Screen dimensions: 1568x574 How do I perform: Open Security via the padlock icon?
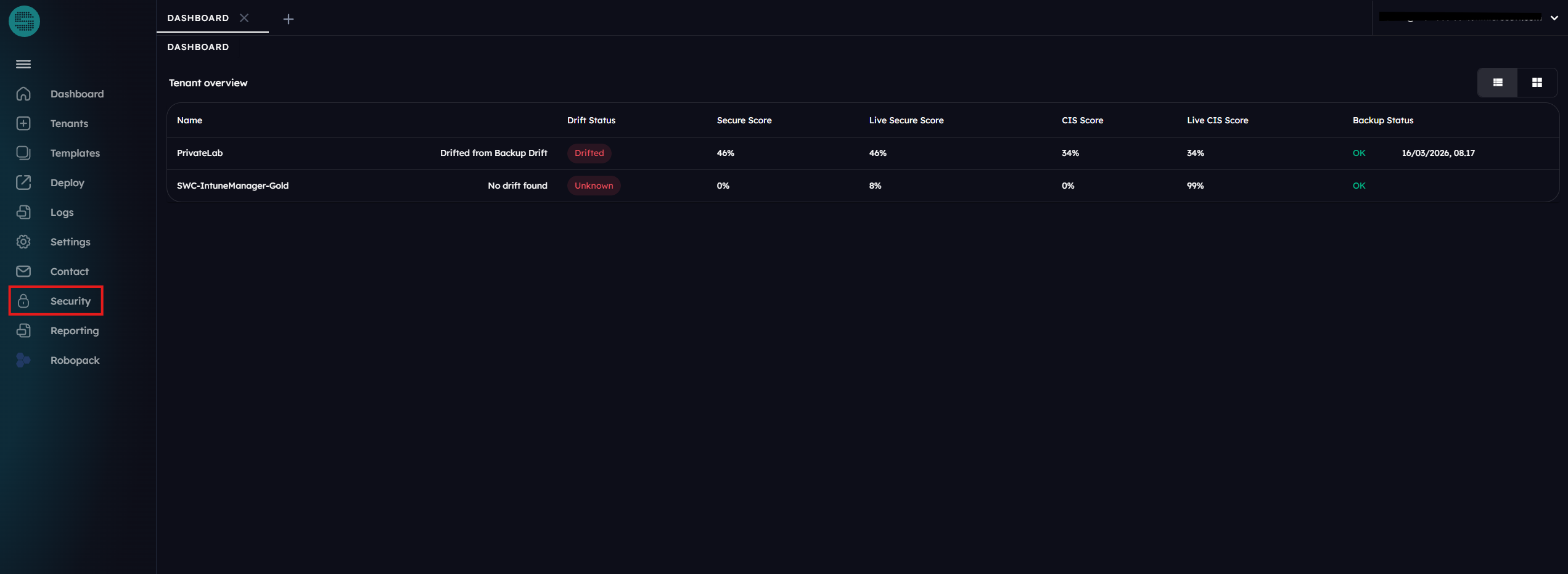(x=23, y=301)
